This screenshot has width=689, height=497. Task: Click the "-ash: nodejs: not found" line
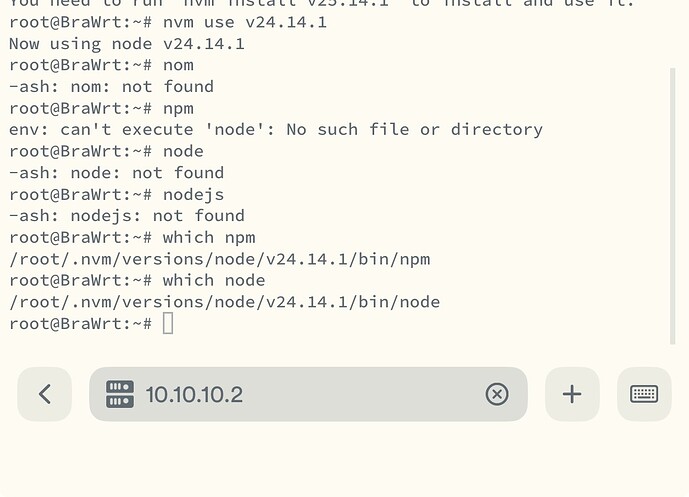coord(127,216)
